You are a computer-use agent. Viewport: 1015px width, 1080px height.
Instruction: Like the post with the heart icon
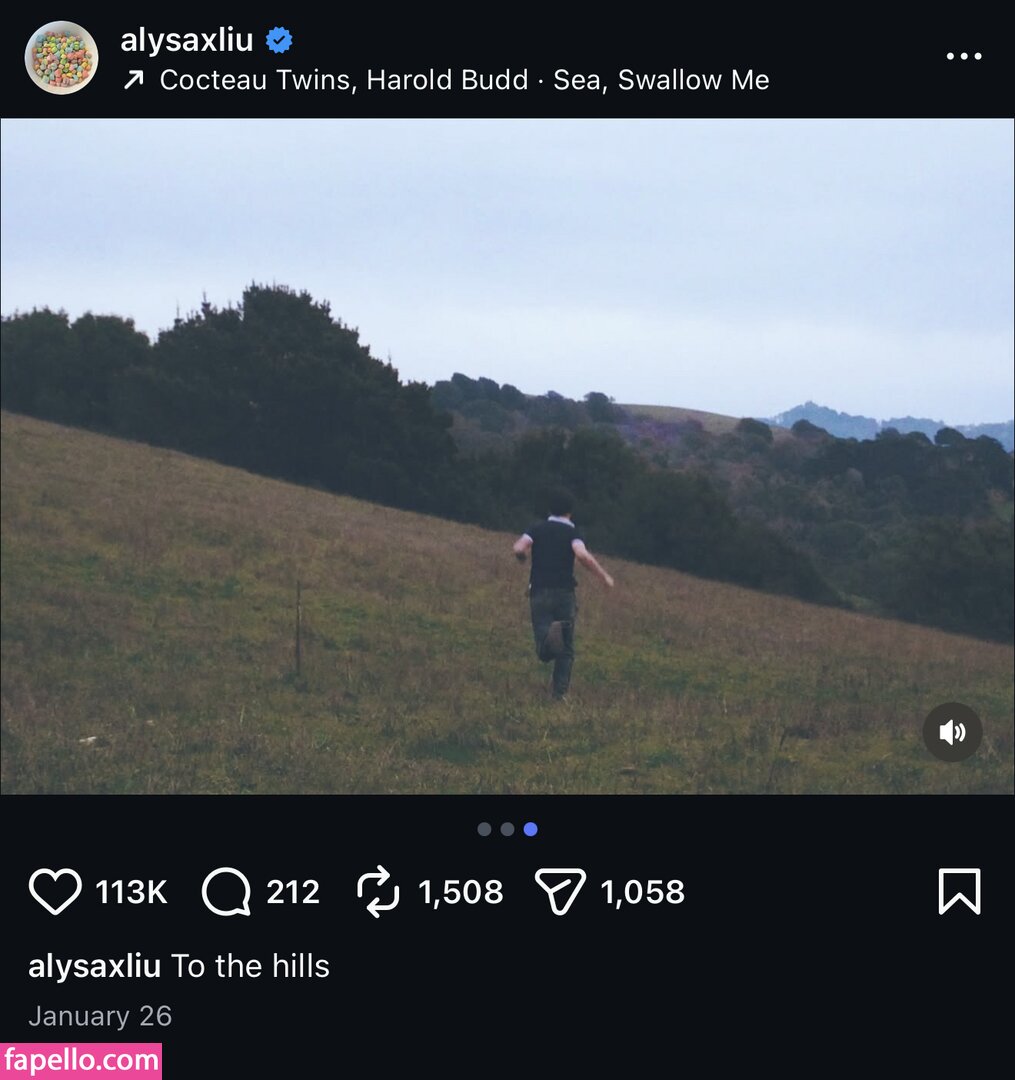55,891
